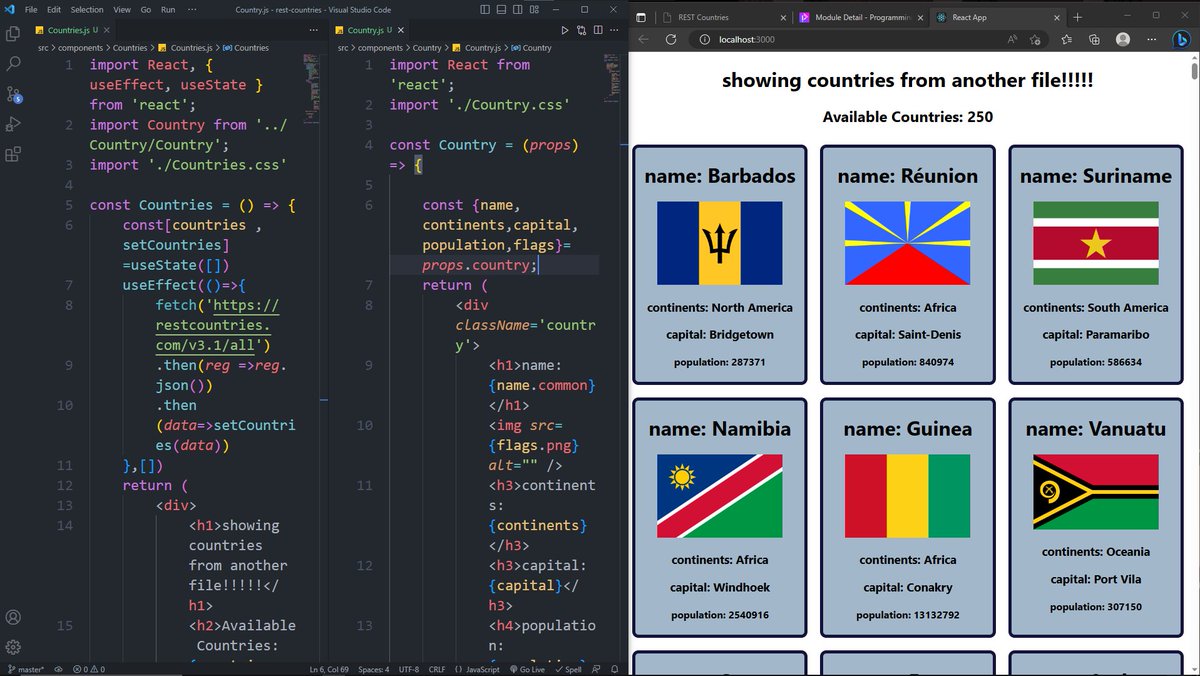Close the Countries.js editor tab
The height and width of the screenshot is (676, 1200).
108,31
